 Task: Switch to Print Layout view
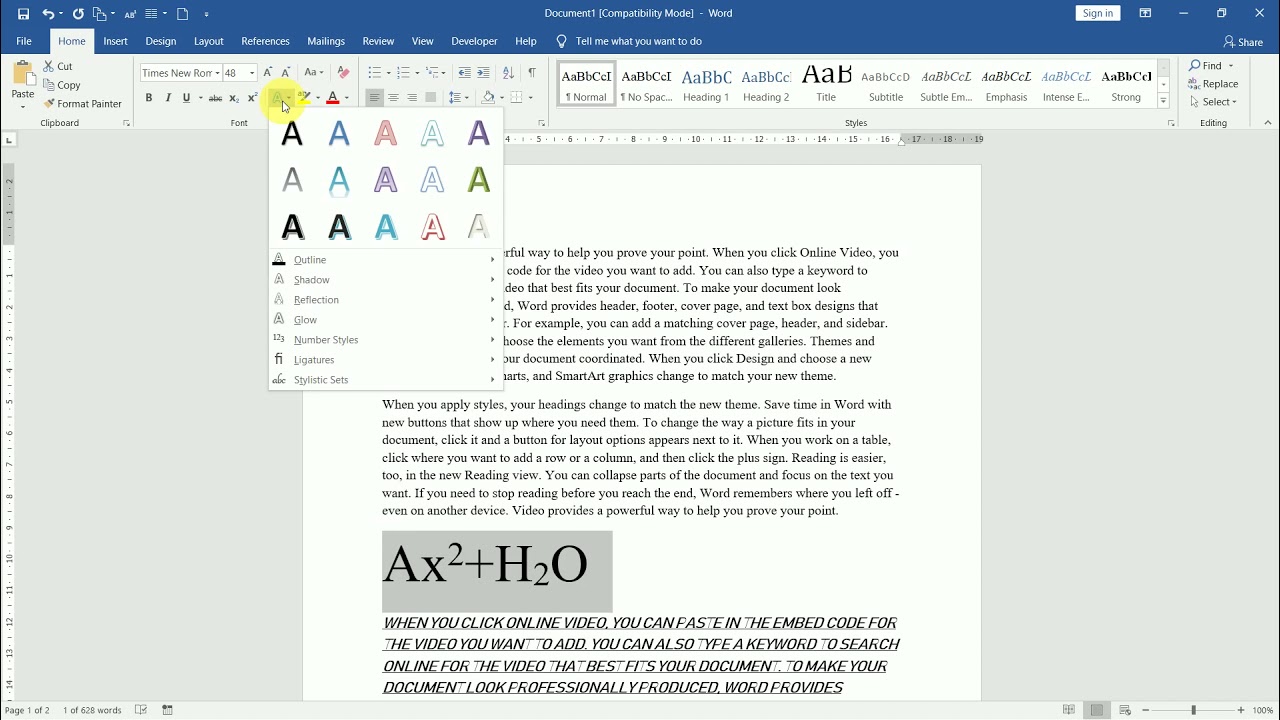(1097, 710)
